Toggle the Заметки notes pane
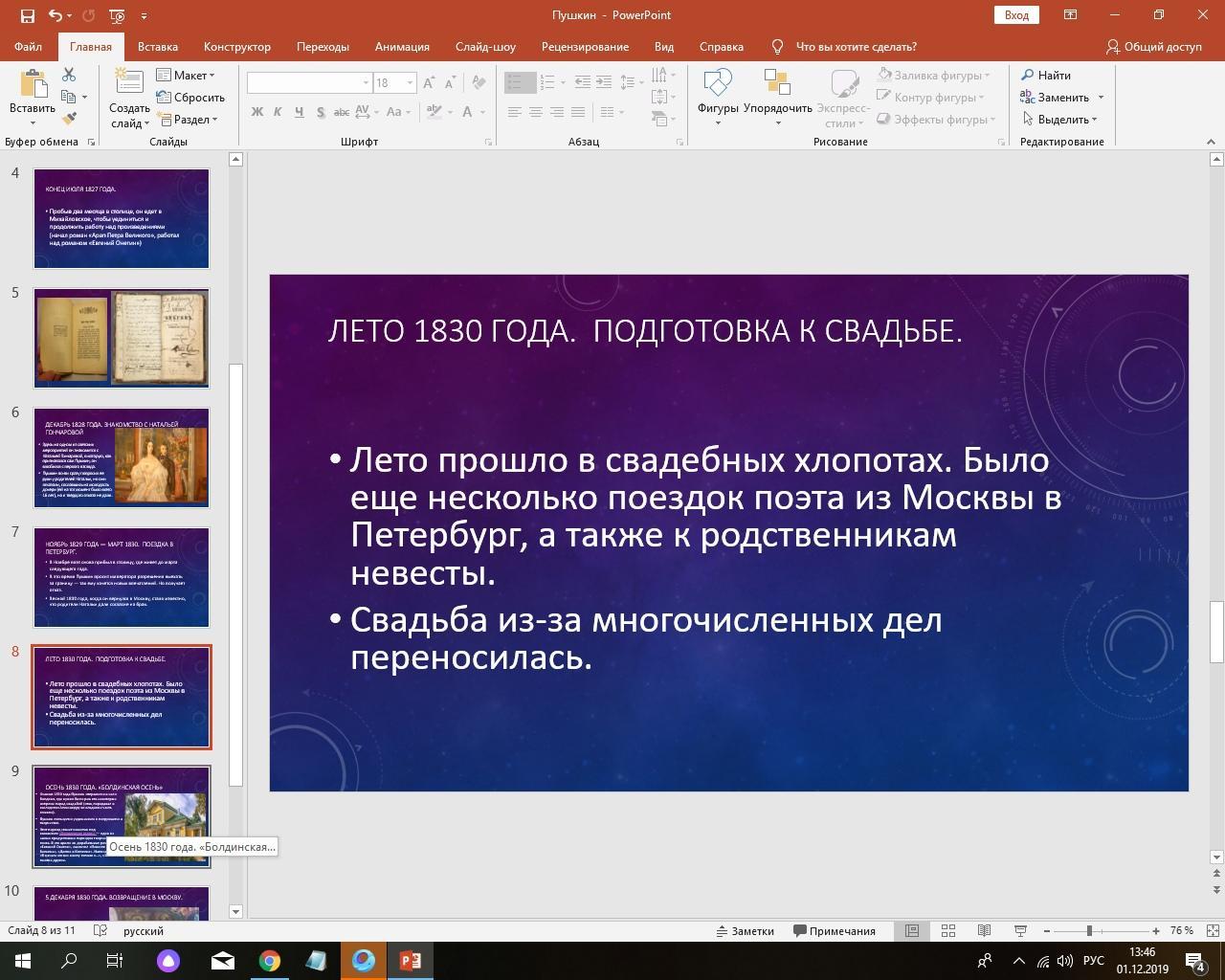 click(746, 931)
